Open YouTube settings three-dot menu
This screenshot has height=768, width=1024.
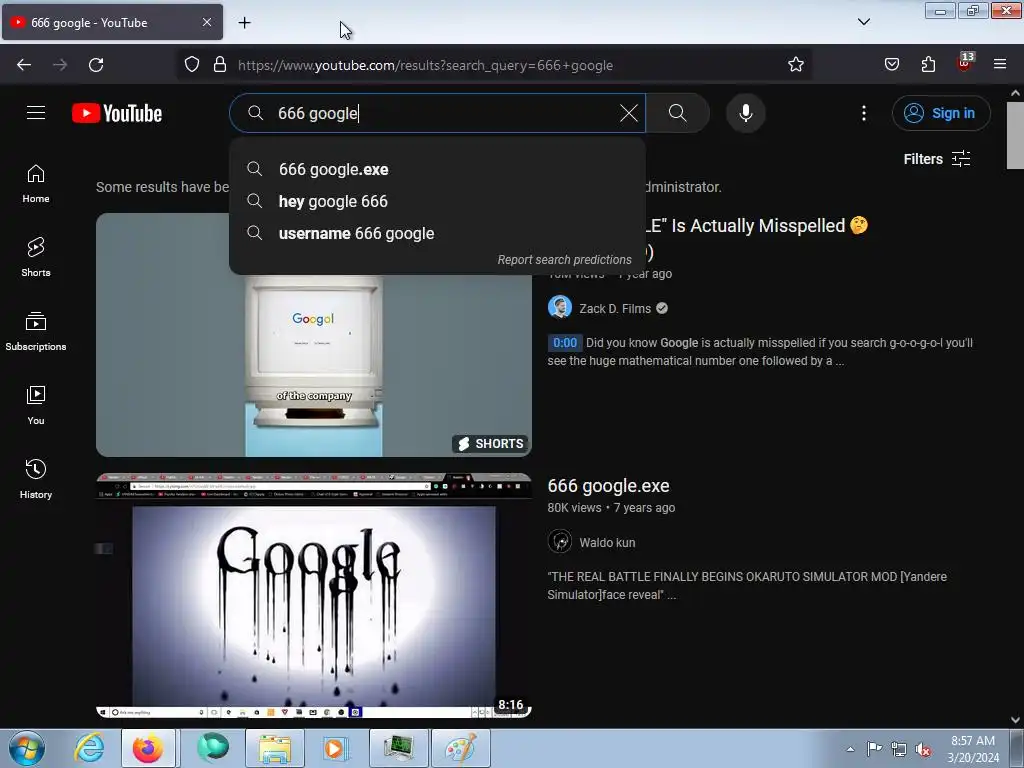(863, 113)
